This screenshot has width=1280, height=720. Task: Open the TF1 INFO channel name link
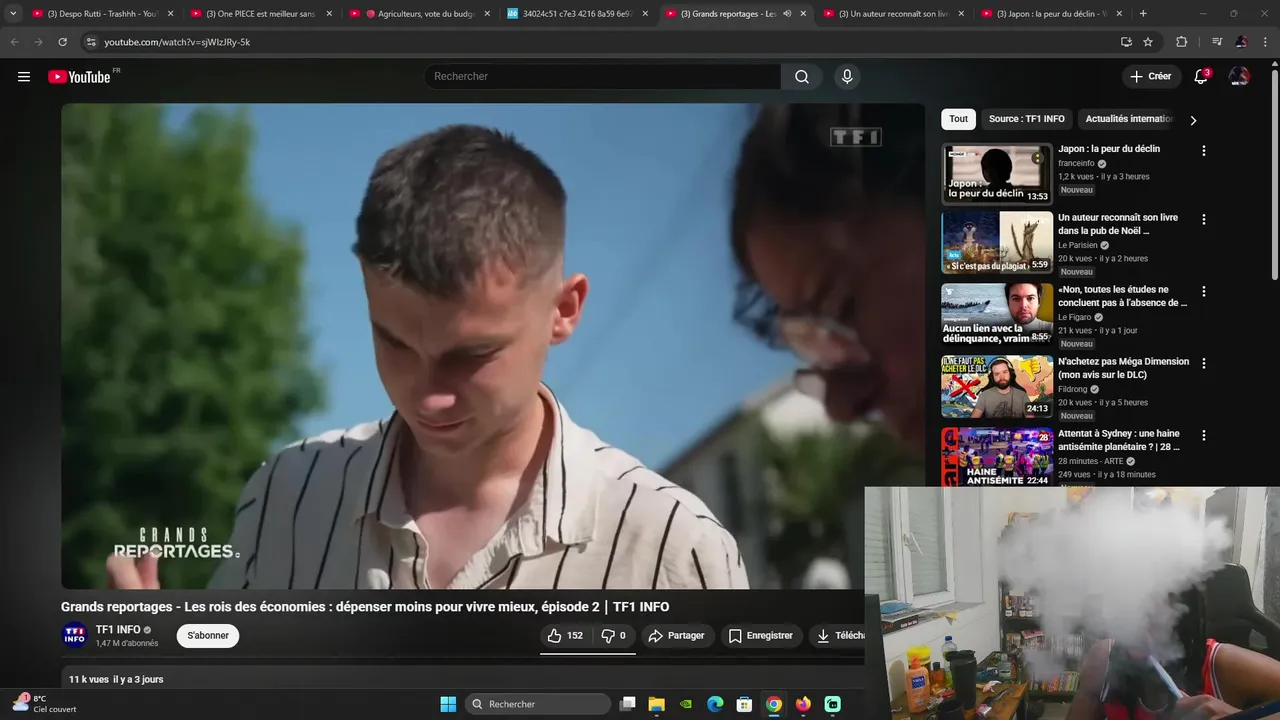coord(118,630)
